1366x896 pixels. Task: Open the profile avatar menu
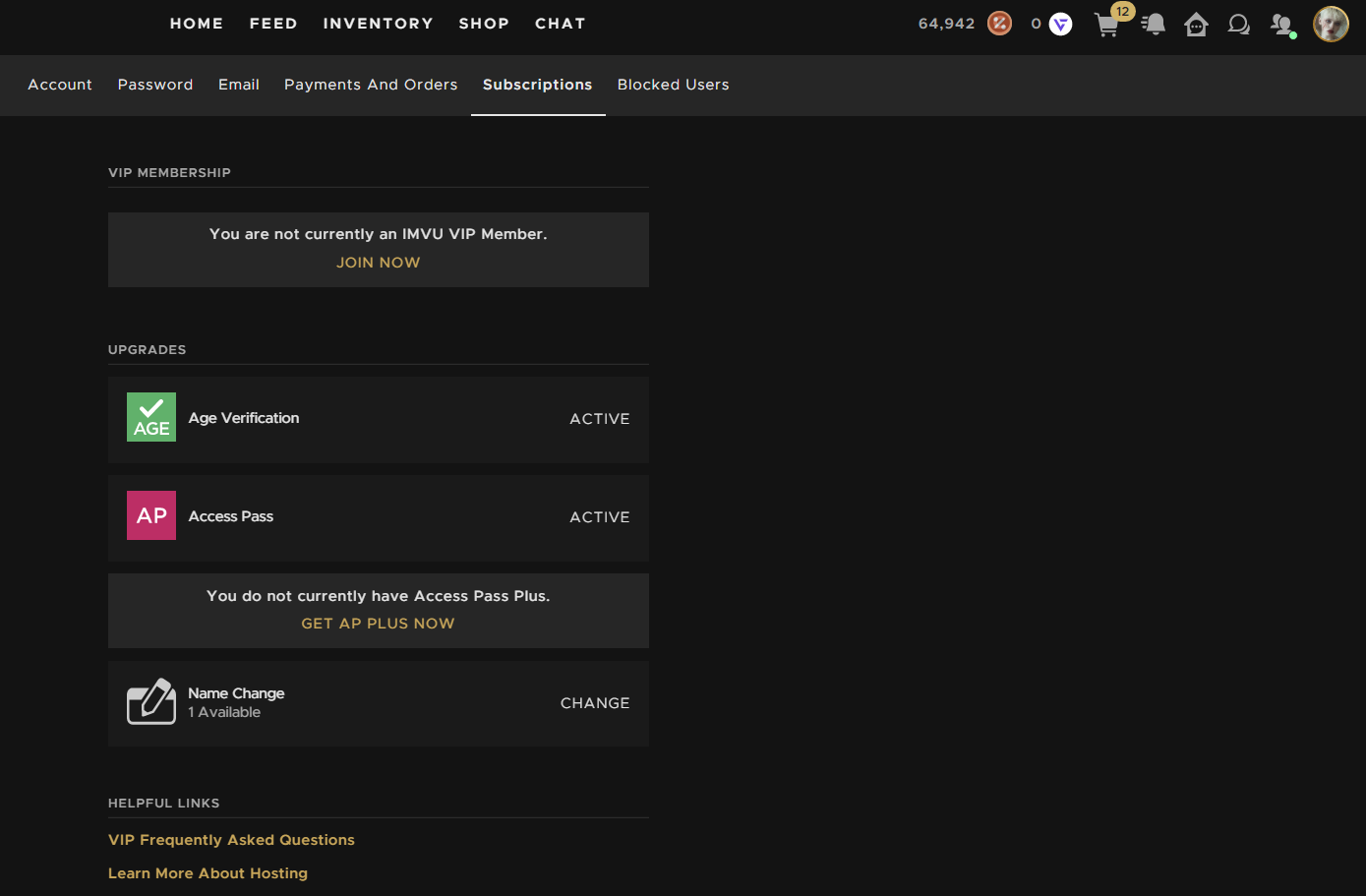point(1331,25)
